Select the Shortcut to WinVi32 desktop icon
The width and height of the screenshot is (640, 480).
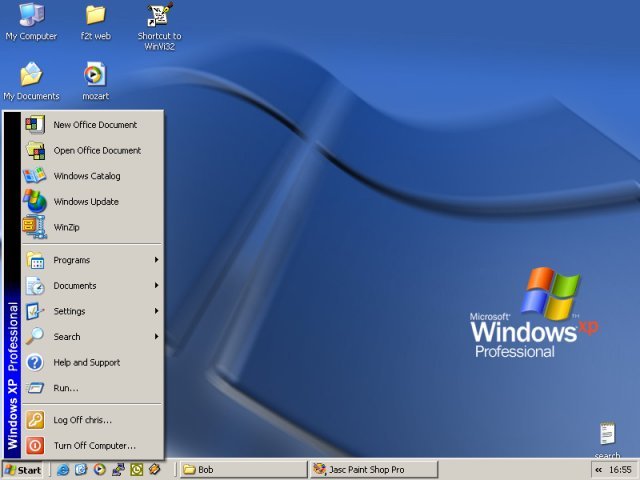tap(160, 26)
